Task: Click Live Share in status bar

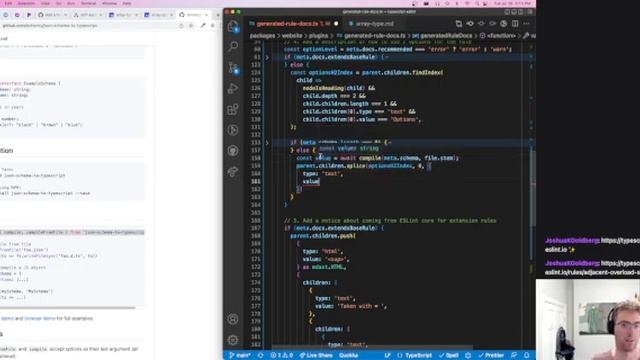Action: click(316, 355)
